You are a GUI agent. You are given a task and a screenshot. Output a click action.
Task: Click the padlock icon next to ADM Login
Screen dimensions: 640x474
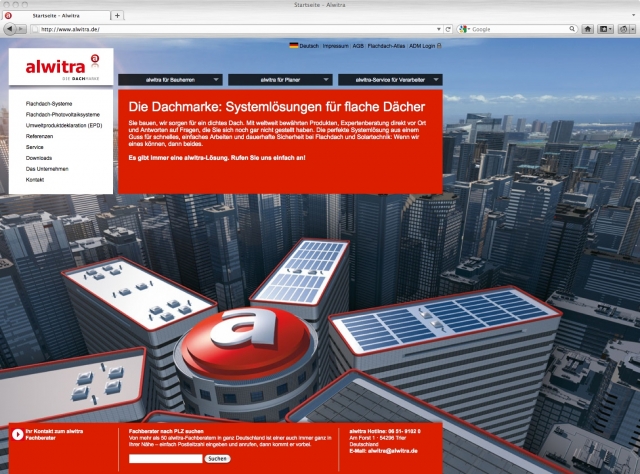point(439,46)
